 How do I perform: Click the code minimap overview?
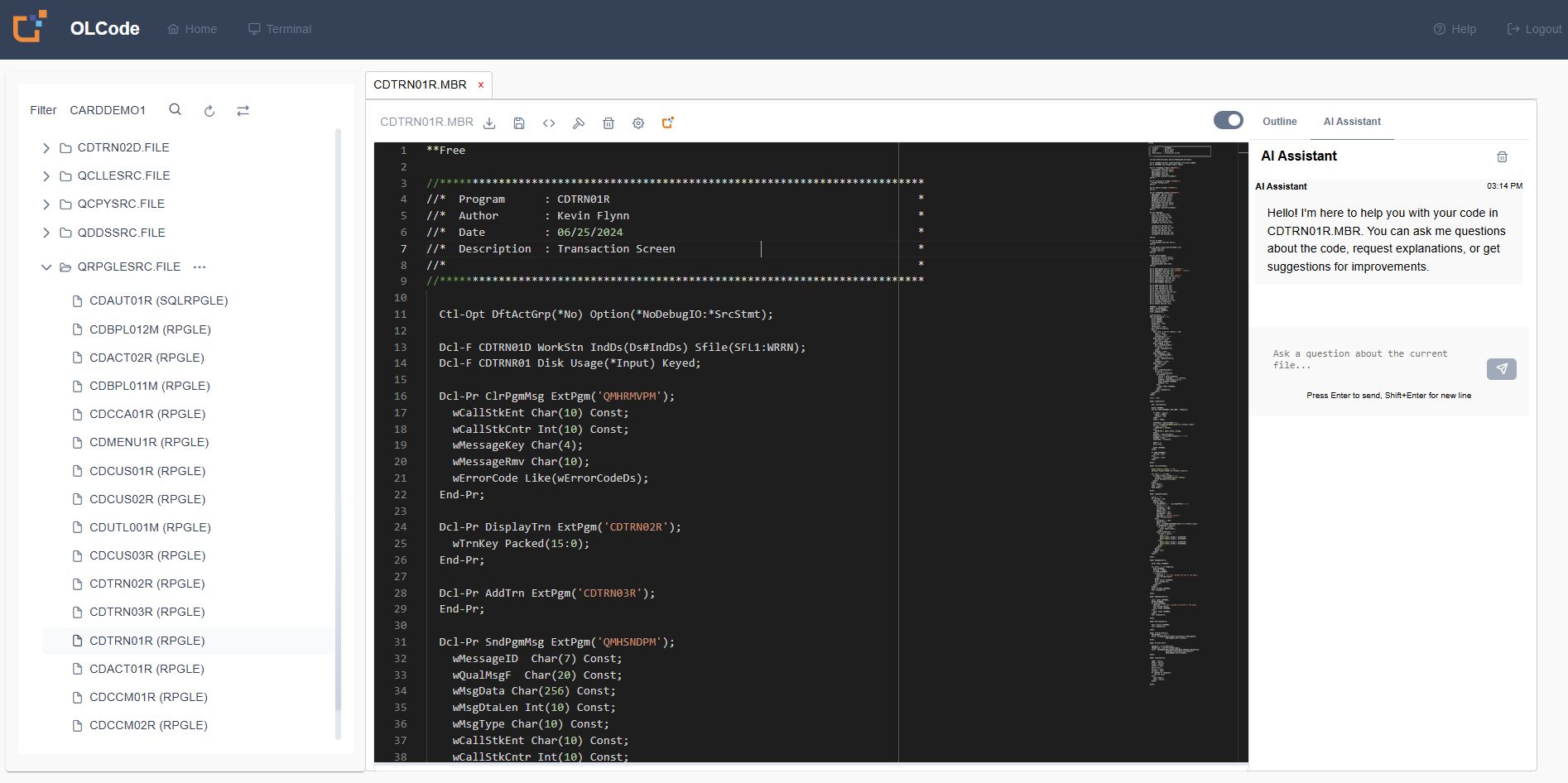pos(1190,414)
